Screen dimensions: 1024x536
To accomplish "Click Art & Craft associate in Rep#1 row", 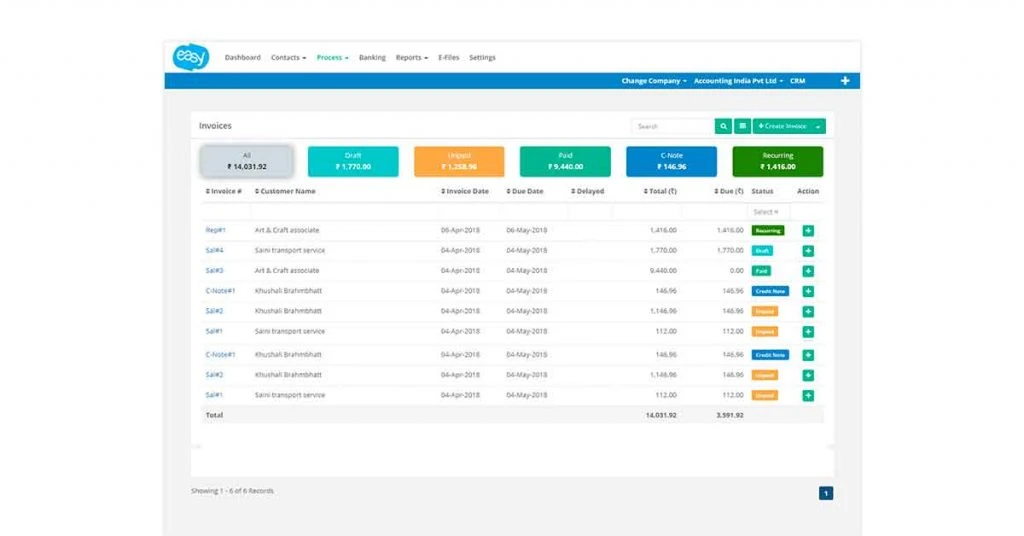I will coord(287,230).
